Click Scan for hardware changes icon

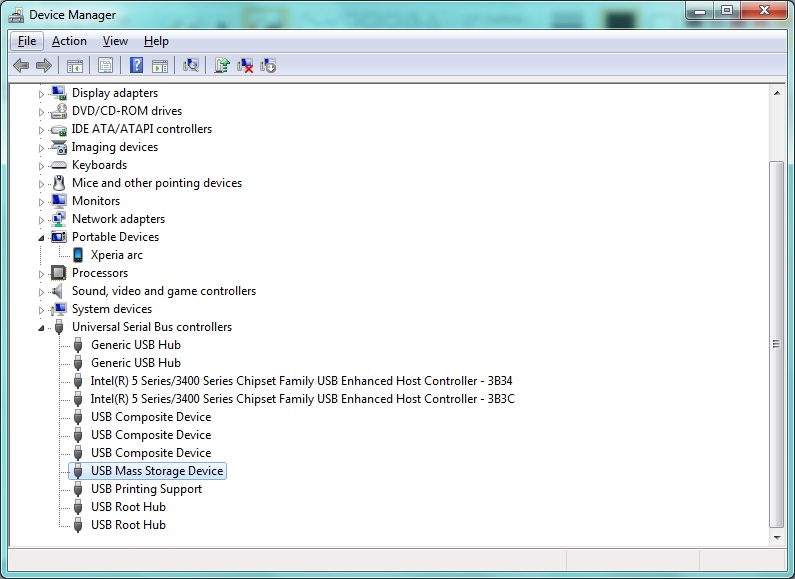[191, 65]
